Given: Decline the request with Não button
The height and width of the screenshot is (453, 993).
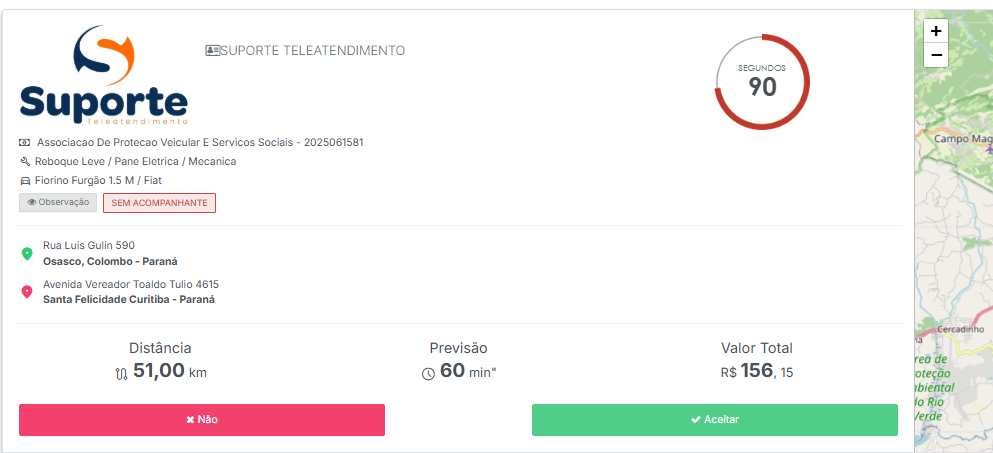Looking at the screenshot, I should pos(202,420).
